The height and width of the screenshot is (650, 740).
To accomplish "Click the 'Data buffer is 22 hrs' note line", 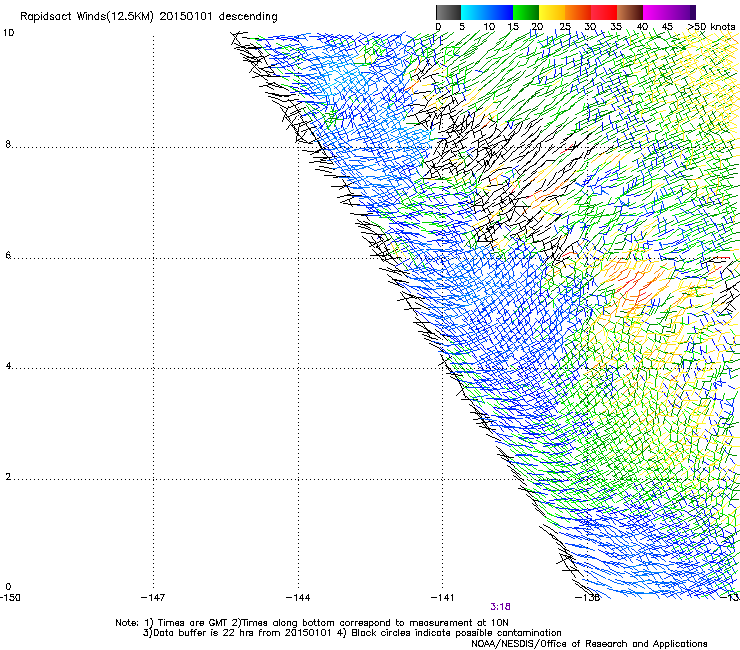I will pyautogui.click(x=352, y=633).
